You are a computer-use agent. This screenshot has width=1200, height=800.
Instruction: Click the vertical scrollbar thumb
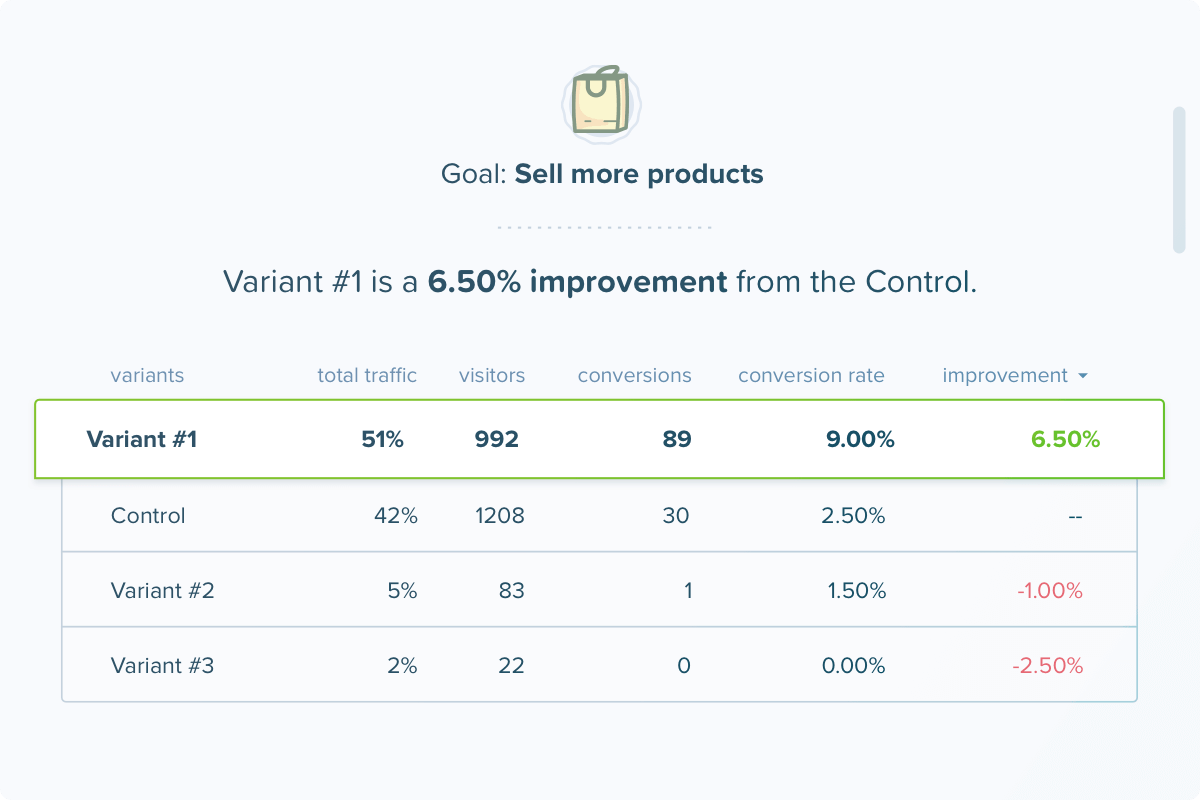1179,180
